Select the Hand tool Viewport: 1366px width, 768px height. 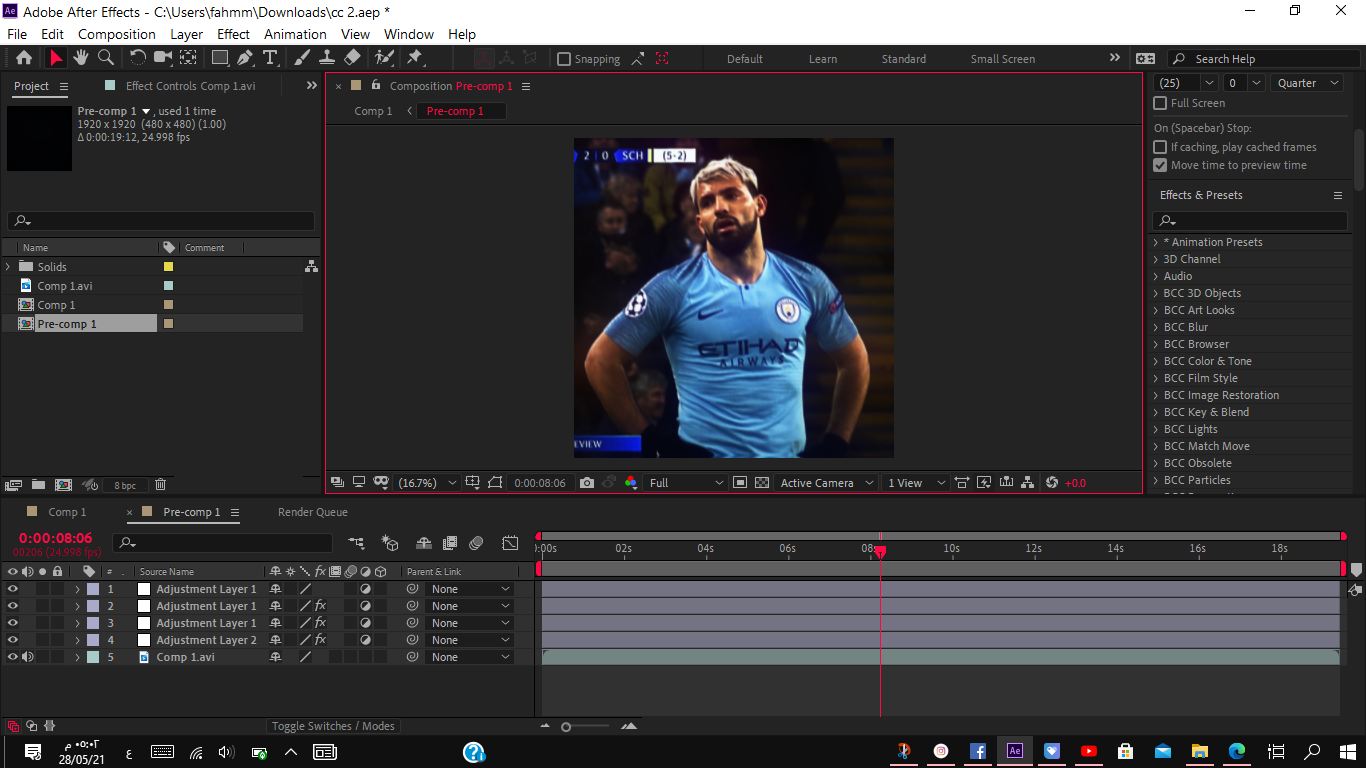(x=81, y=58)
